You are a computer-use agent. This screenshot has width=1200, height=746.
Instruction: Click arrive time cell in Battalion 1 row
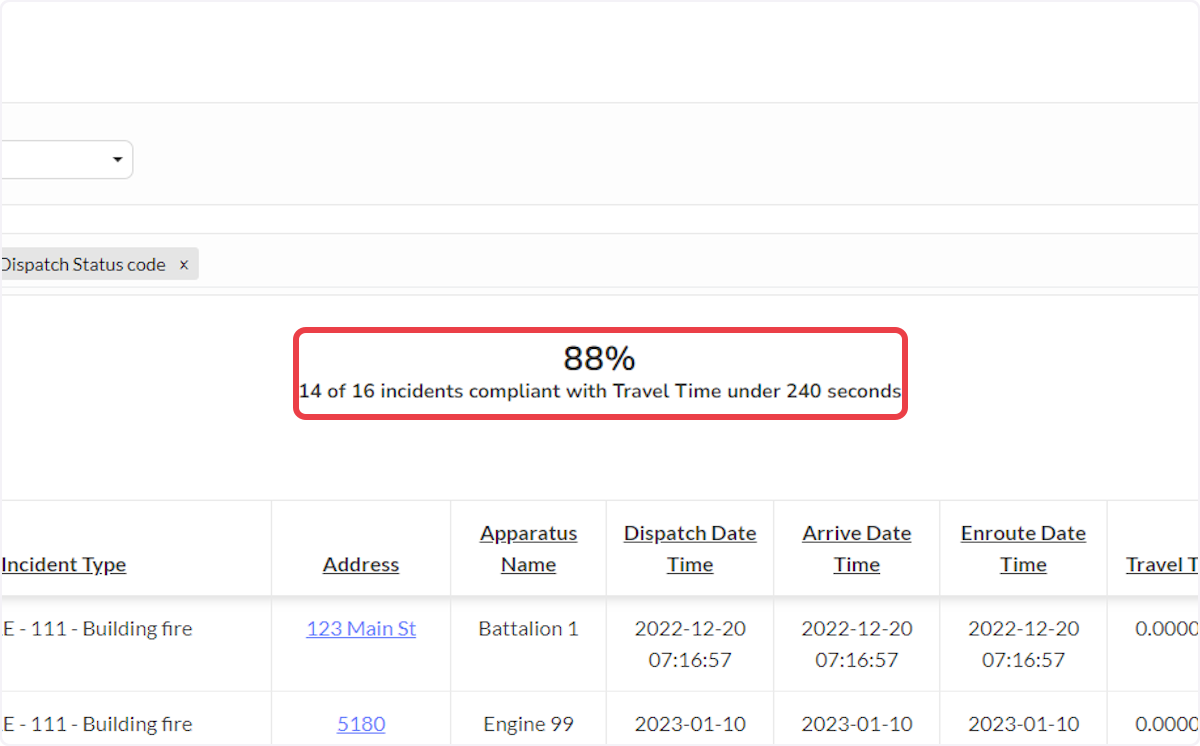[x=857, y=644]
